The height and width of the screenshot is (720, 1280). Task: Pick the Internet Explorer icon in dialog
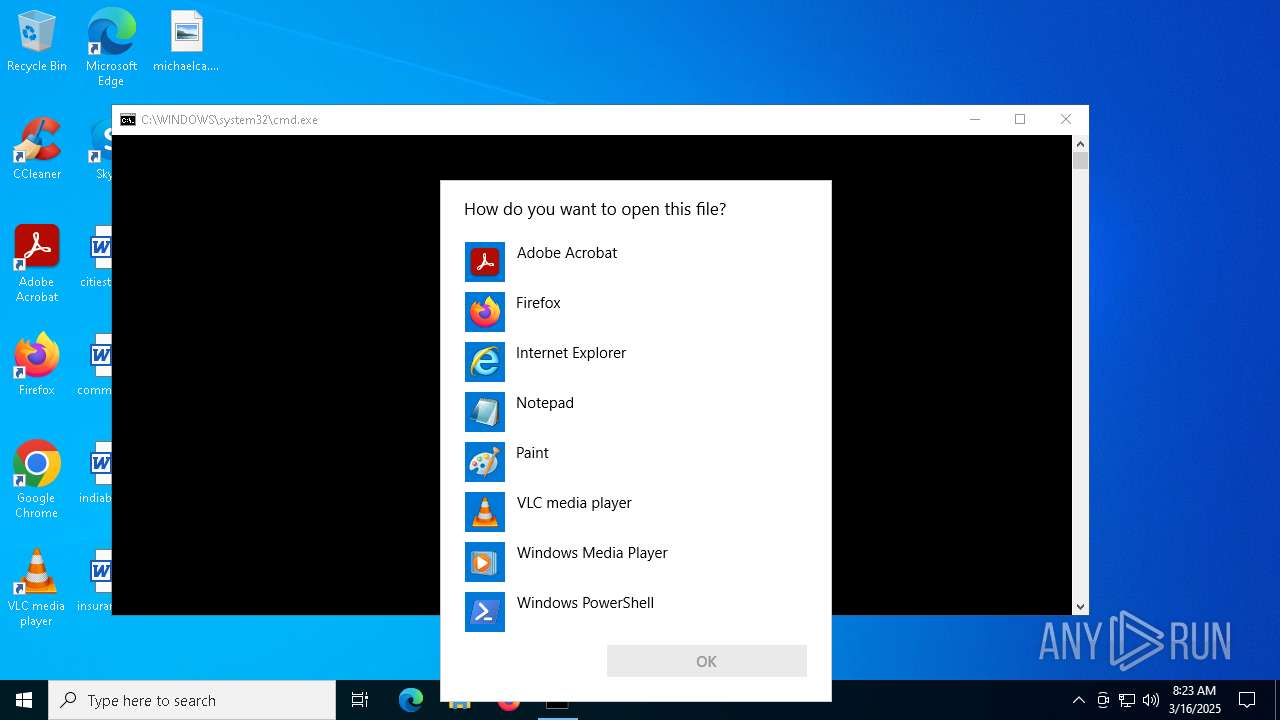pyautogui.click(x=485, y=362)
